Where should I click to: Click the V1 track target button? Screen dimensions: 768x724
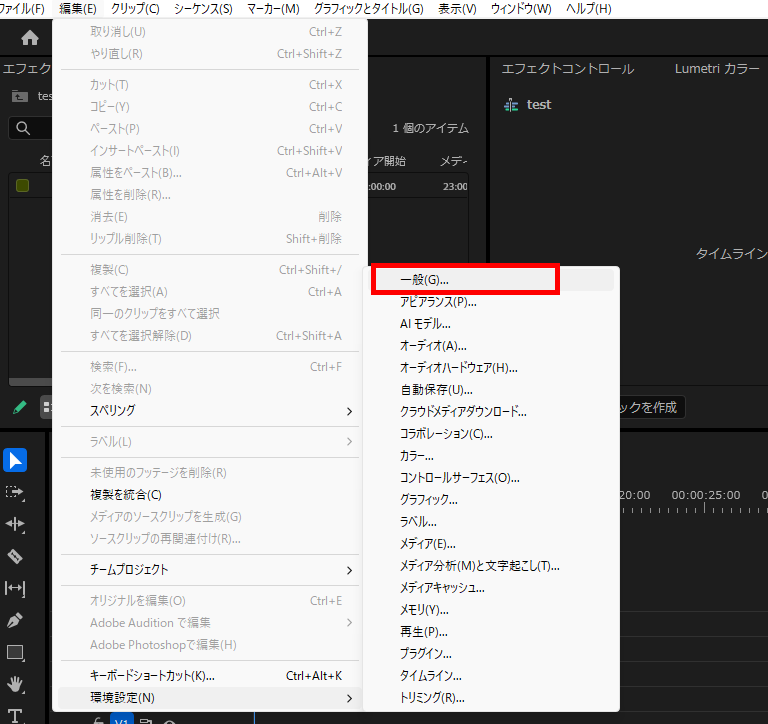click(x=122, y=720)
